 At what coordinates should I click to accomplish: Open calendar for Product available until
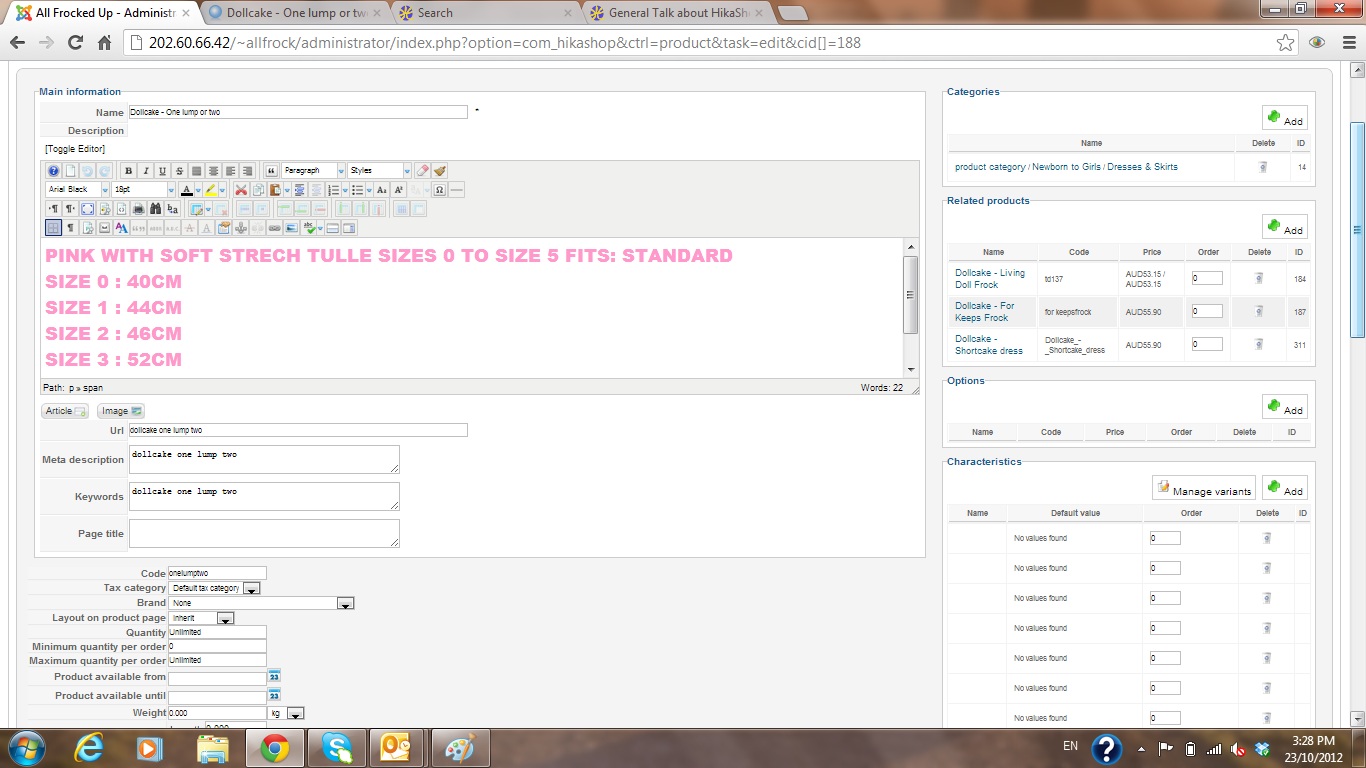click(274, 695)
